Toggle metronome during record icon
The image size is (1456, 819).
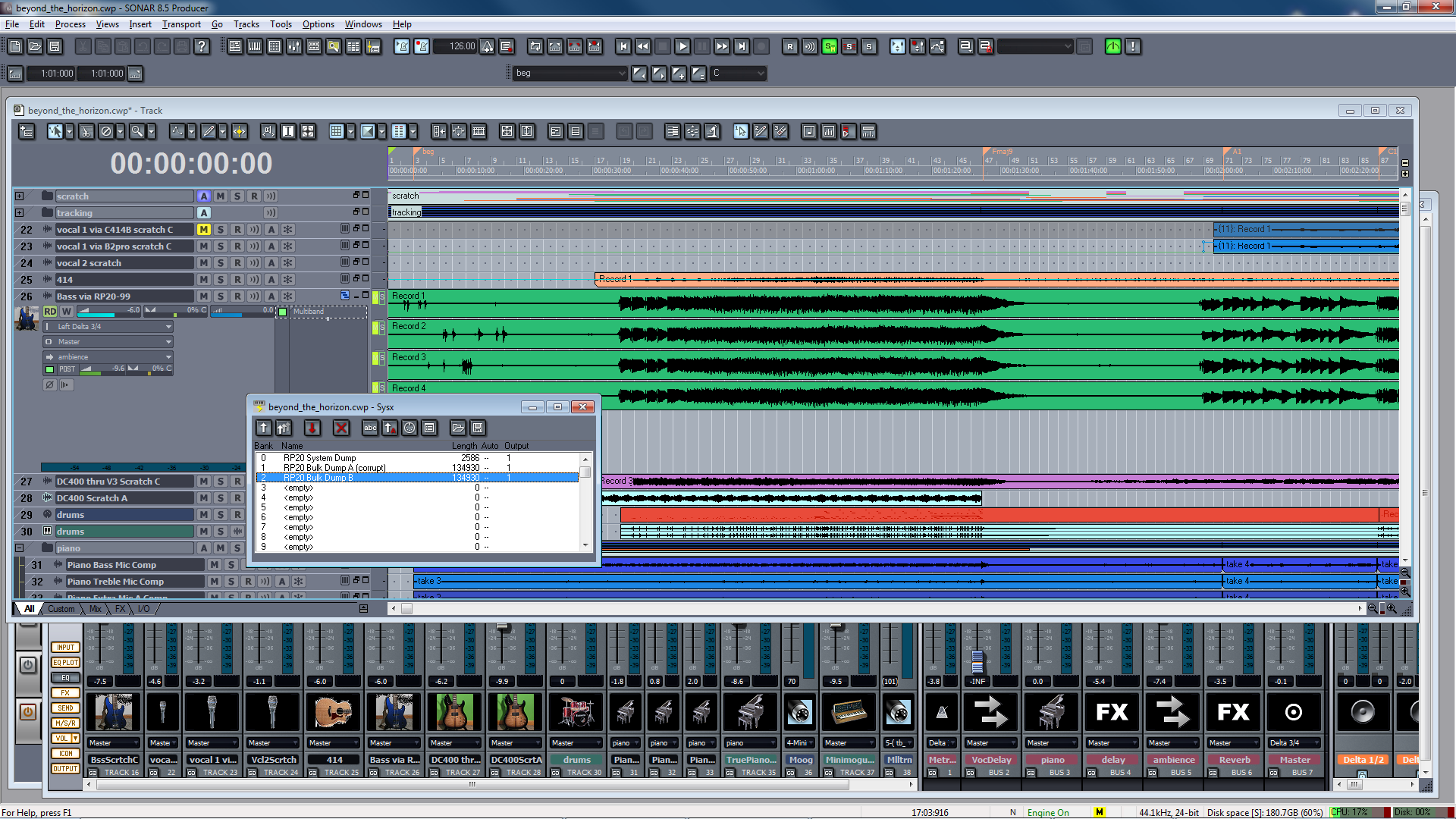pos(422,46)
